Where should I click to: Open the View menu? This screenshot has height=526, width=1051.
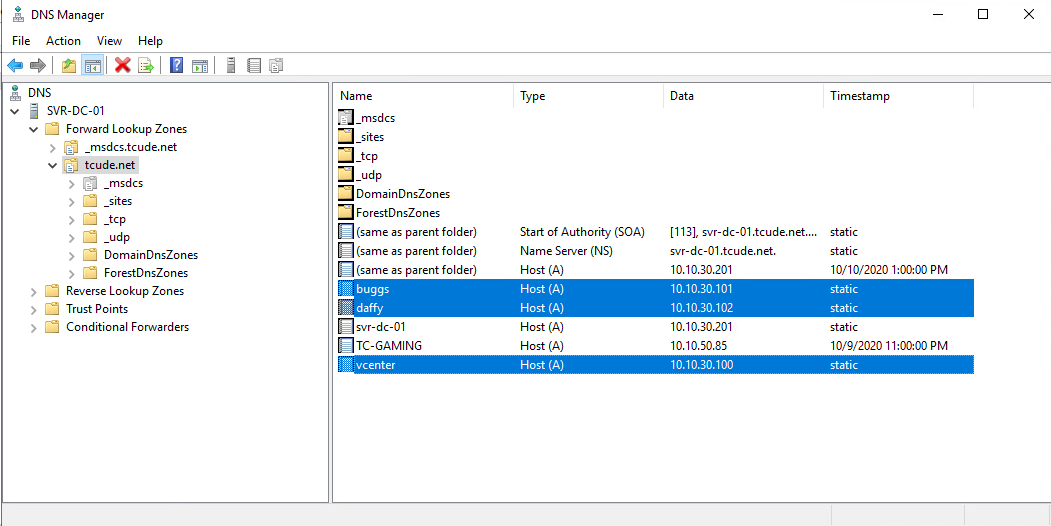[x=109, y=41]
